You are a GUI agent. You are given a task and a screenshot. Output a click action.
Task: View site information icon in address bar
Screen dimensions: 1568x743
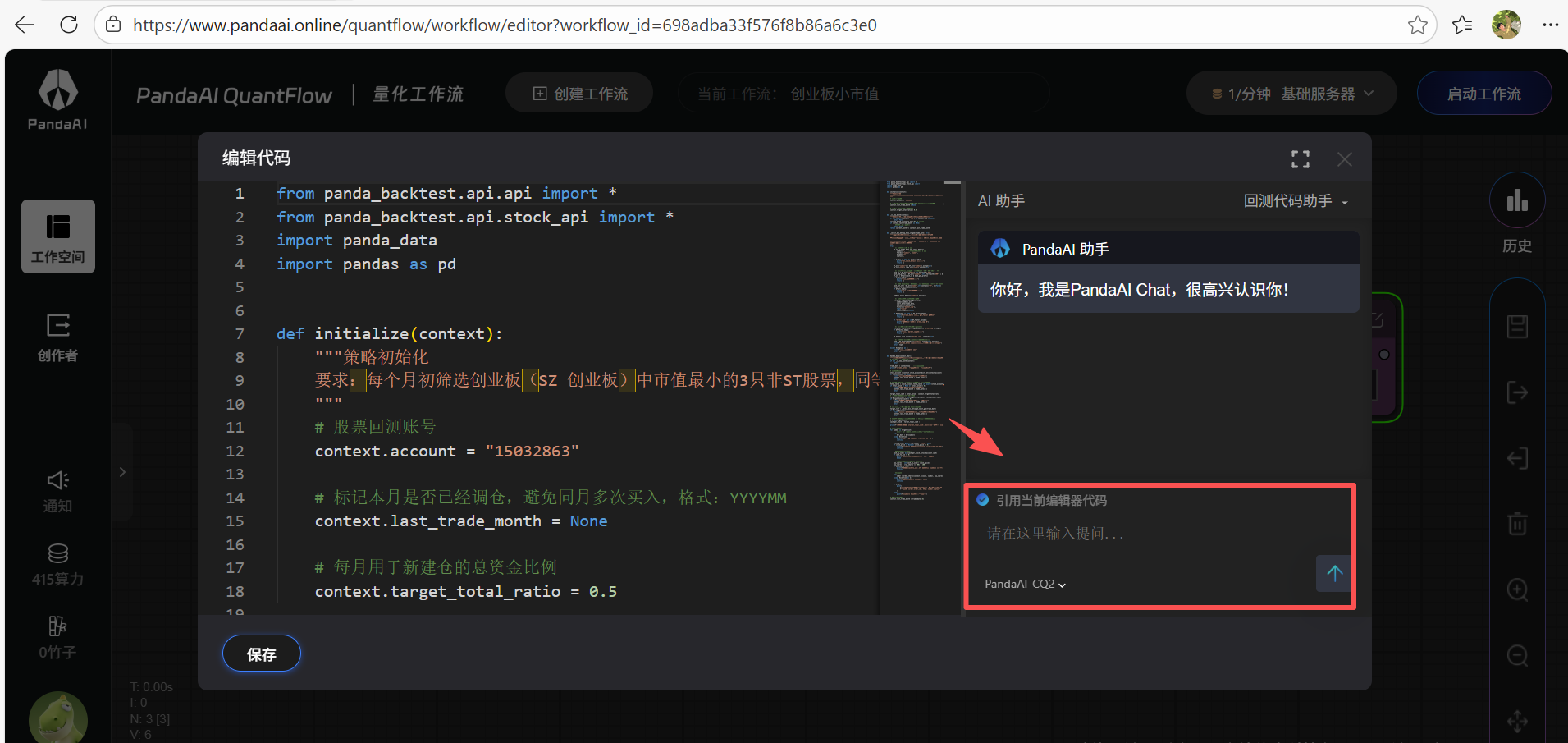(114, 25)
